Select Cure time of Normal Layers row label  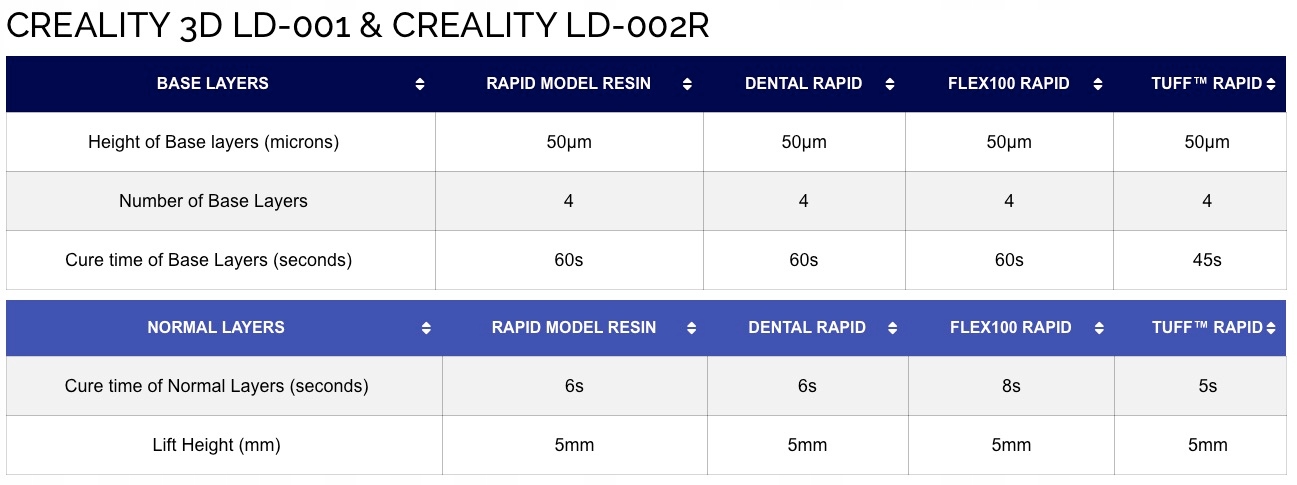(217, 386)
